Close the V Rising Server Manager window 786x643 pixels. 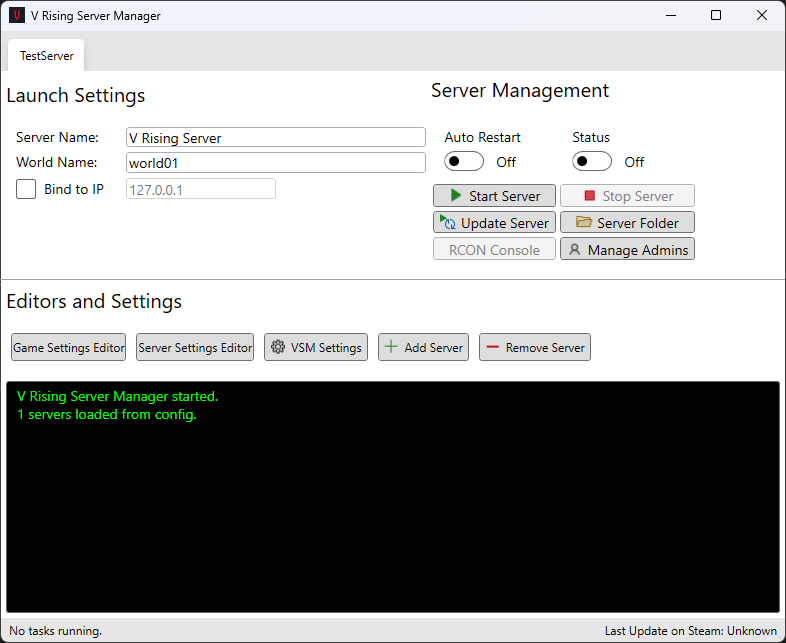[x=761, y=16]
